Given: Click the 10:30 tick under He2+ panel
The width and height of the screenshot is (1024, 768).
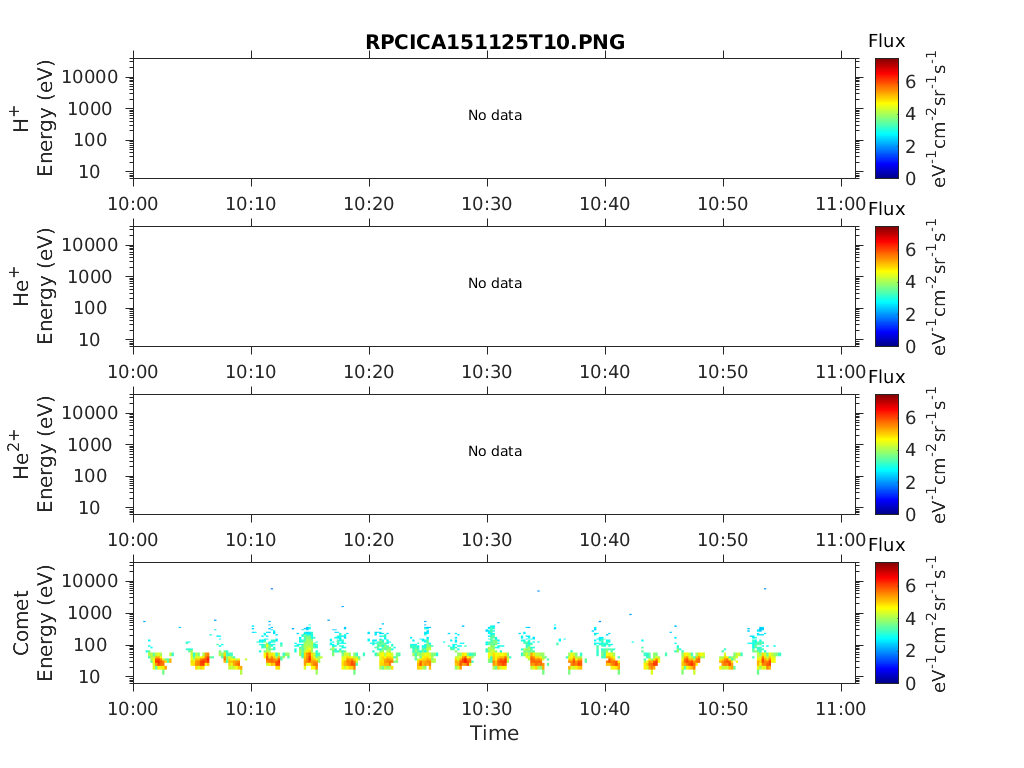Looking at the screenshot, I should point(487,540).
